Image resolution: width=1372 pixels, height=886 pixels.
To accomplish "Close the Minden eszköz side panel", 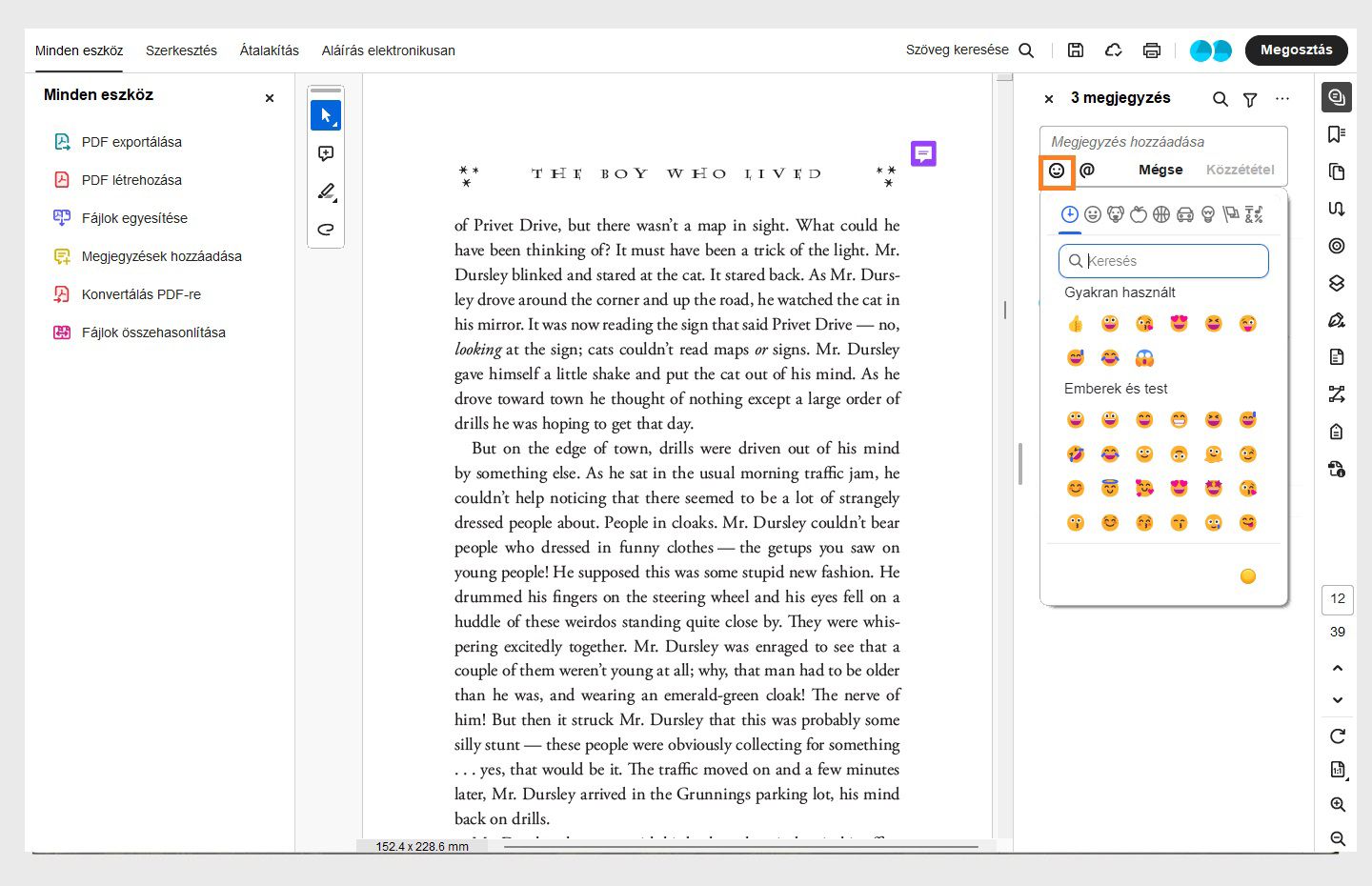I will point(270,98).
